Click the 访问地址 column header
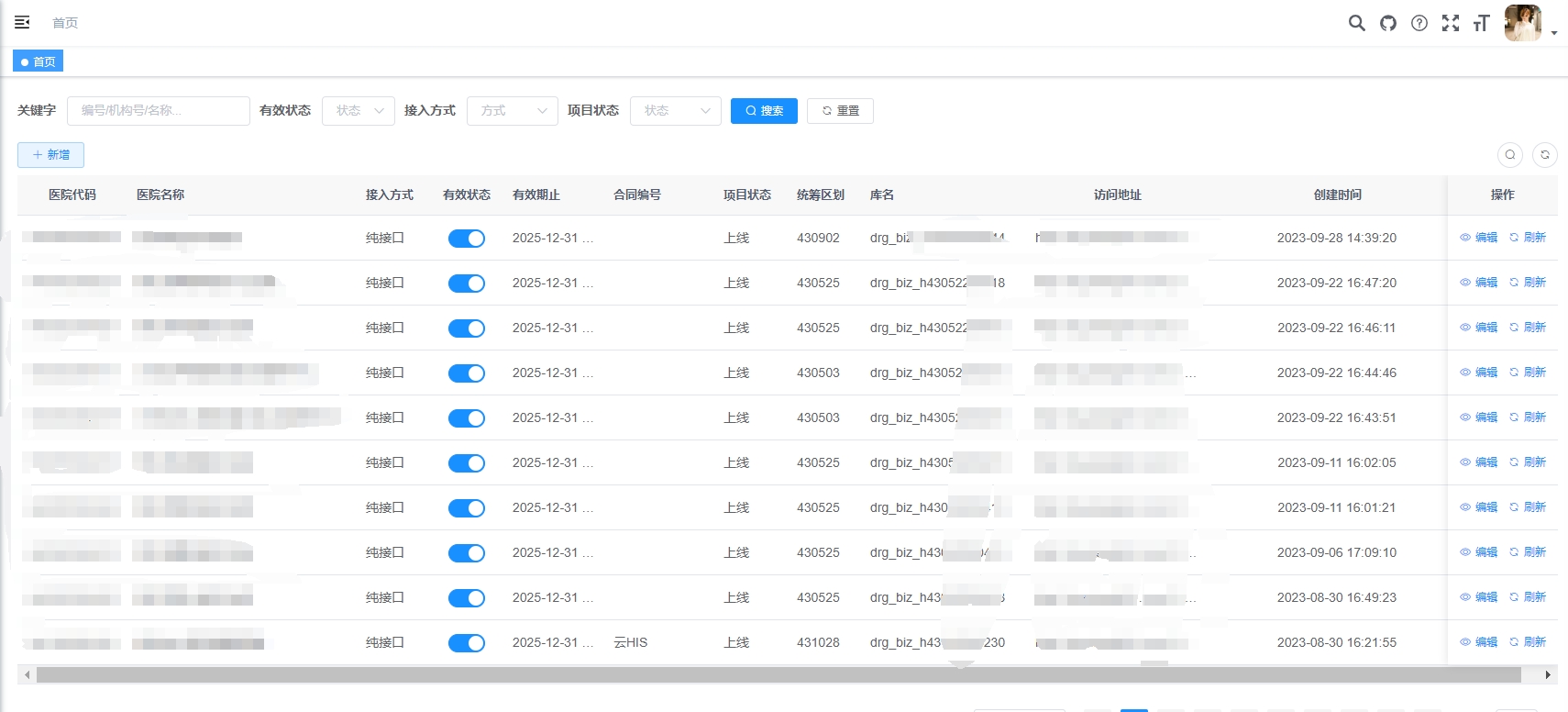1568x712 pixels. click(1118, 195)
